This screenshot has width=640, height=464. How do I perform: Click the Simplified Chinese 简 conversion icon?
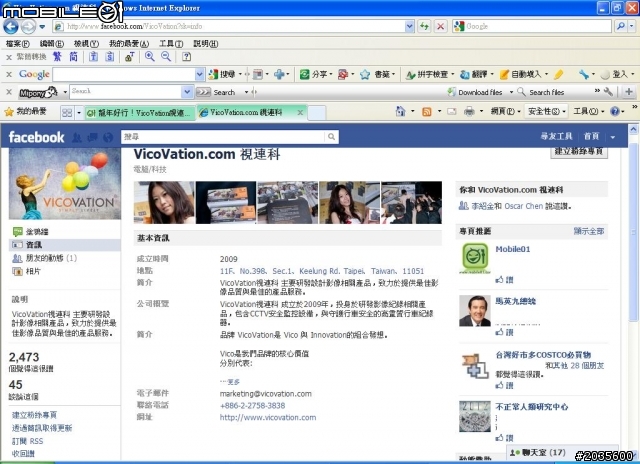tap(73, 56)
